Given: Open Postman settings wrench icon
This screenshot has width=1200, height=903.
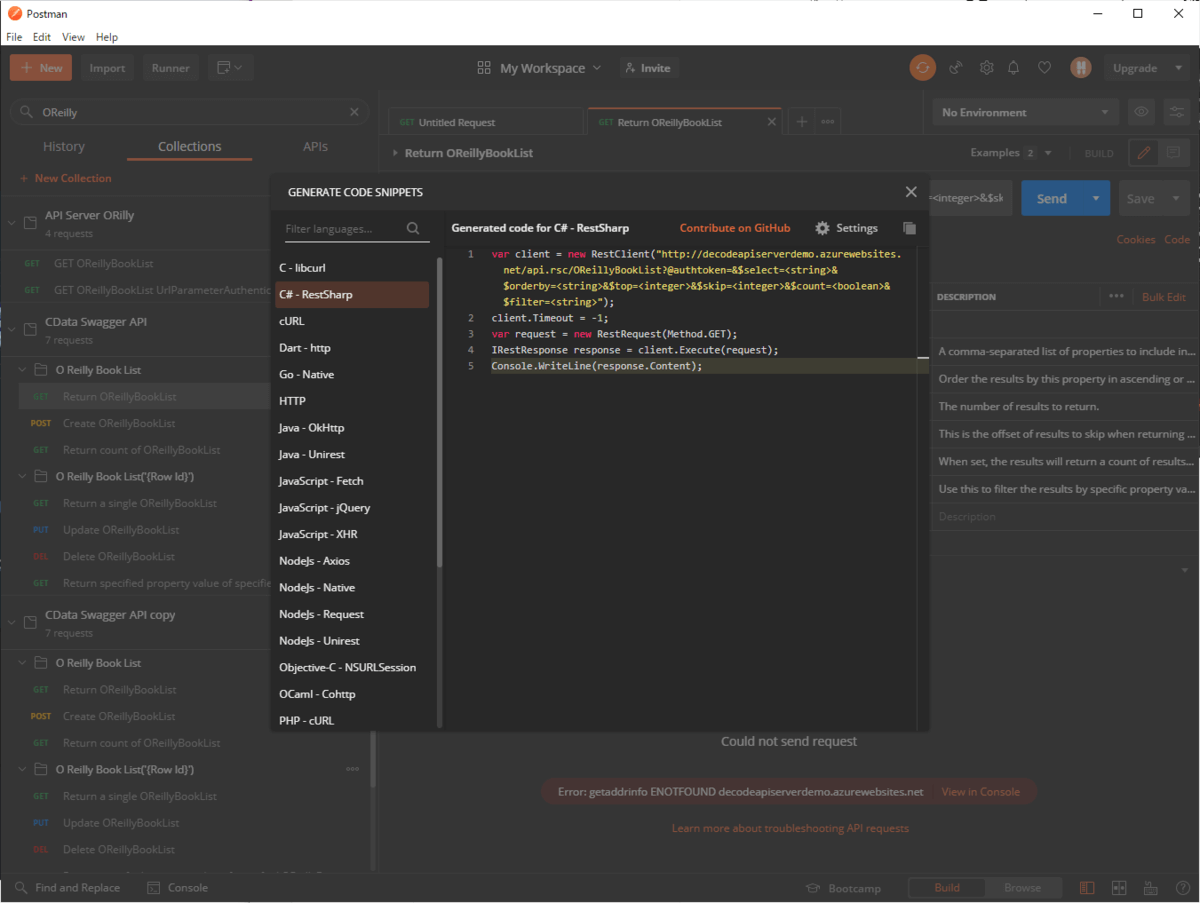Looking at the screenshot, I should click(986, 68).
